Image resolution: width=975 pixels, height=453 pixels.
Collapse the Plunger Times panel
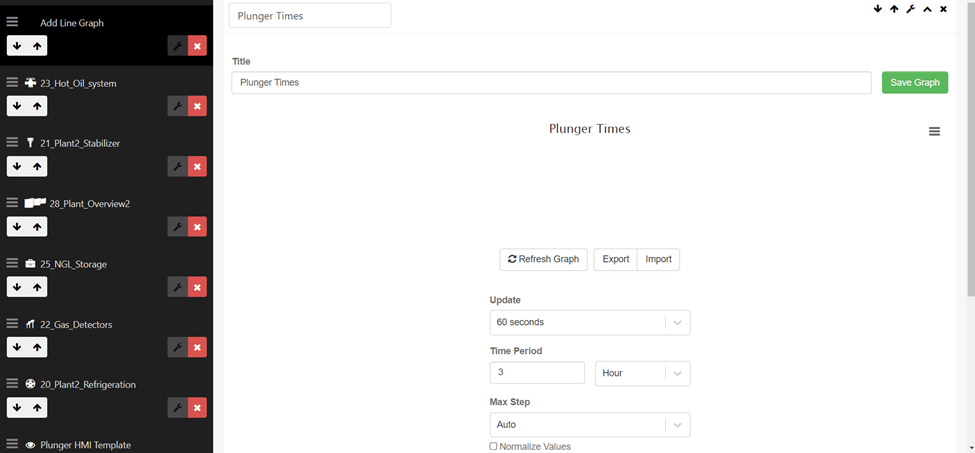(927, 9)
